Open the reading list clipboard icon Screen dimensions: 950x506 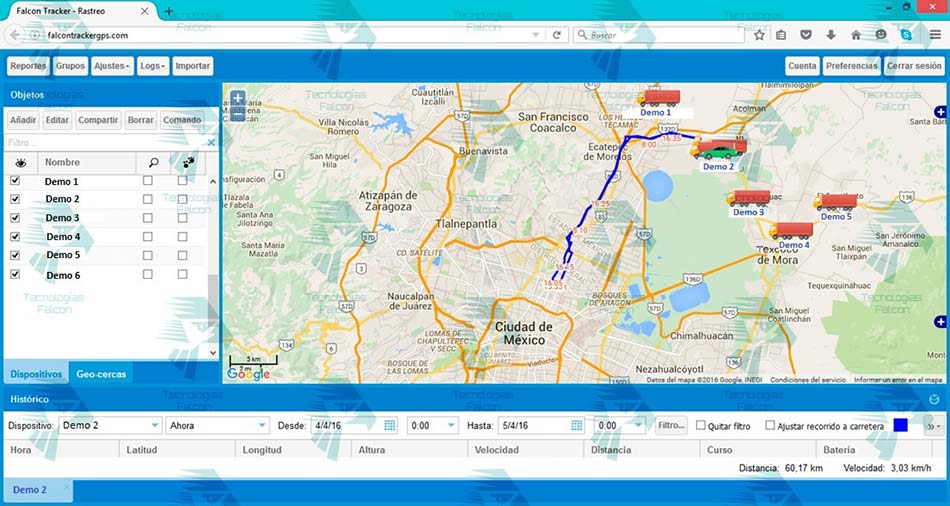[x=781, y=35]
